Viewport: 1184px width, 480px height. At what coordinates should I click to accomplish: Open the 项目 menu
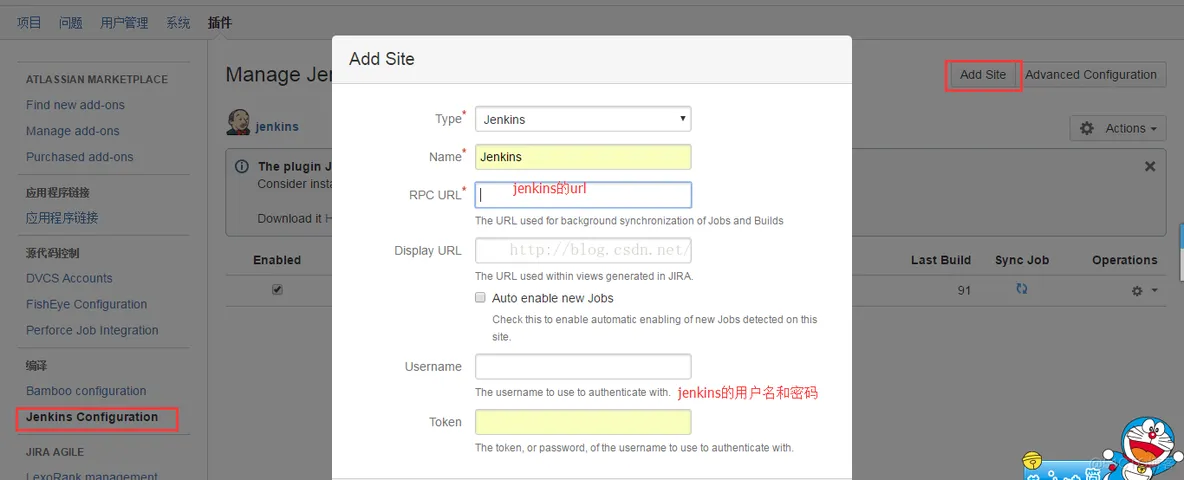(x=29, y=23)
